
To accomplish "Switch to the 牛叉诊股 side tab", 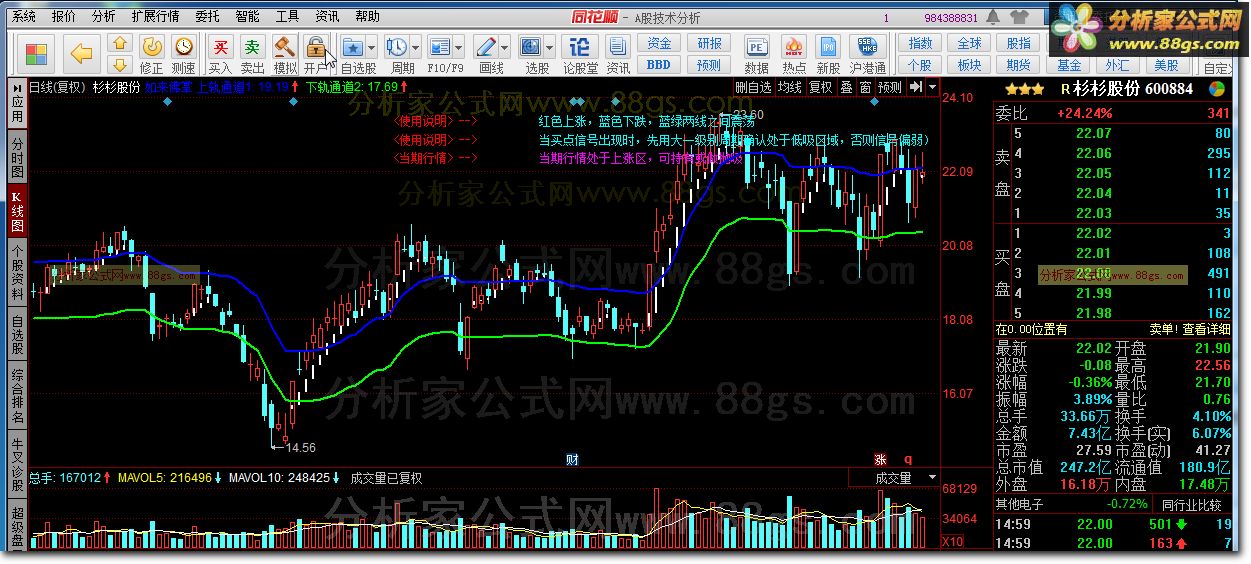I will coord(17,465).
